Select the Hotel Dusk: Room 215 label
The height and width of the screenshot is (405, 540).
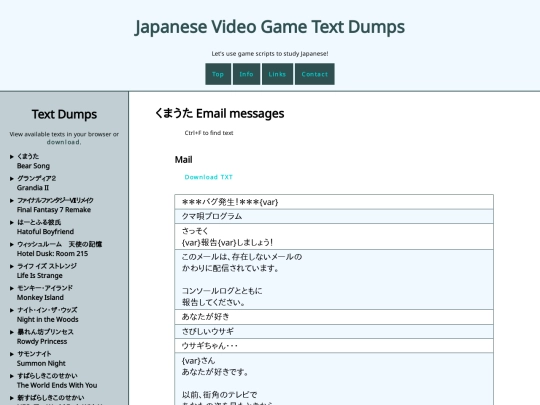tap(52, 253)
